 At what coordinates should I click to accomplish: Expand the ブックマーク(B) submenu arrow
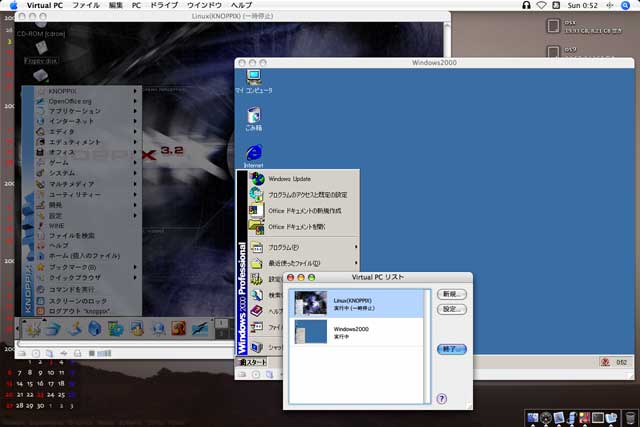click(135, 267)
